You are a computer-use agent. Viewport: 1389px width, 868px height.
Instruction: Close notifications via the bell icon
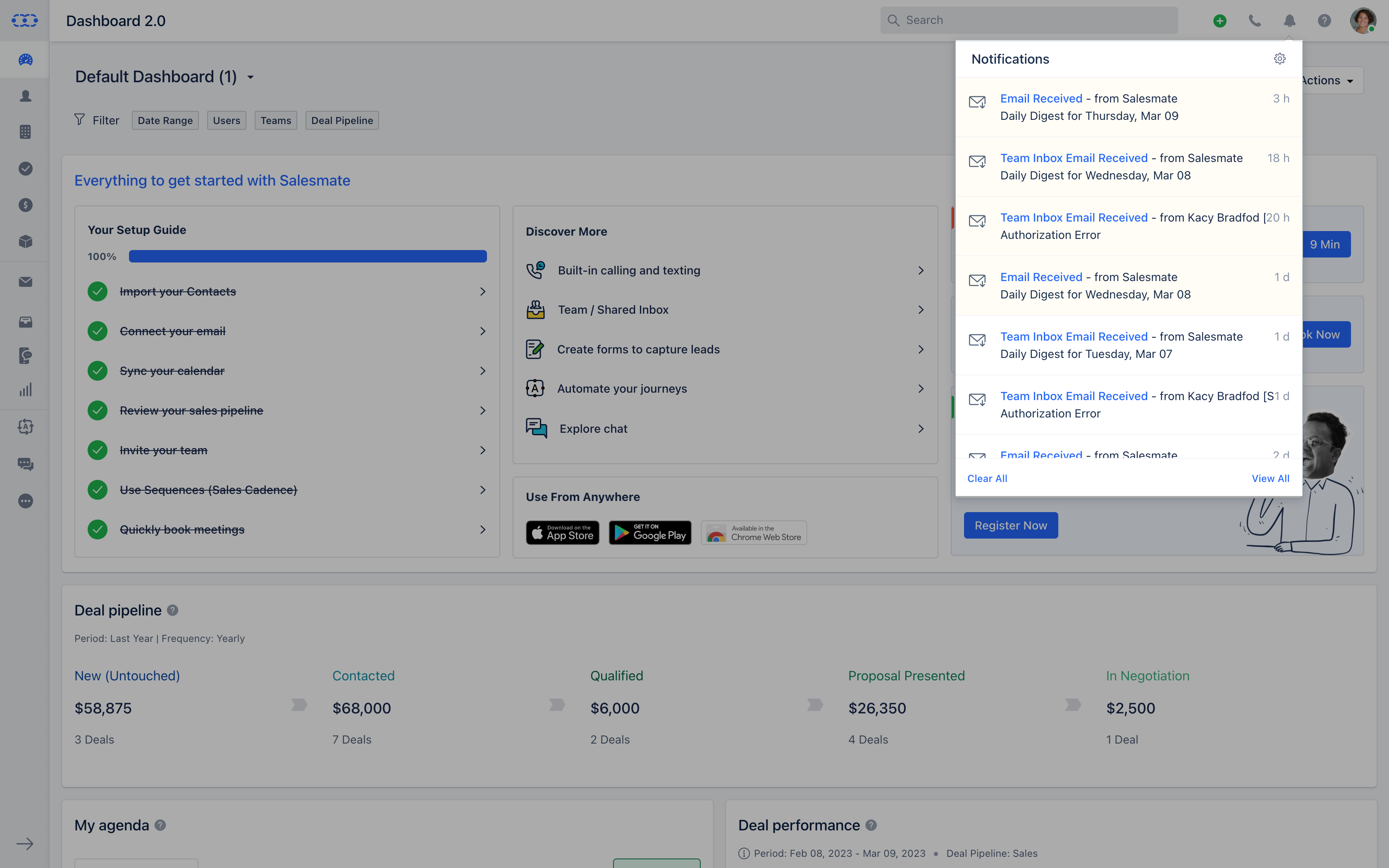(1290, 21)
